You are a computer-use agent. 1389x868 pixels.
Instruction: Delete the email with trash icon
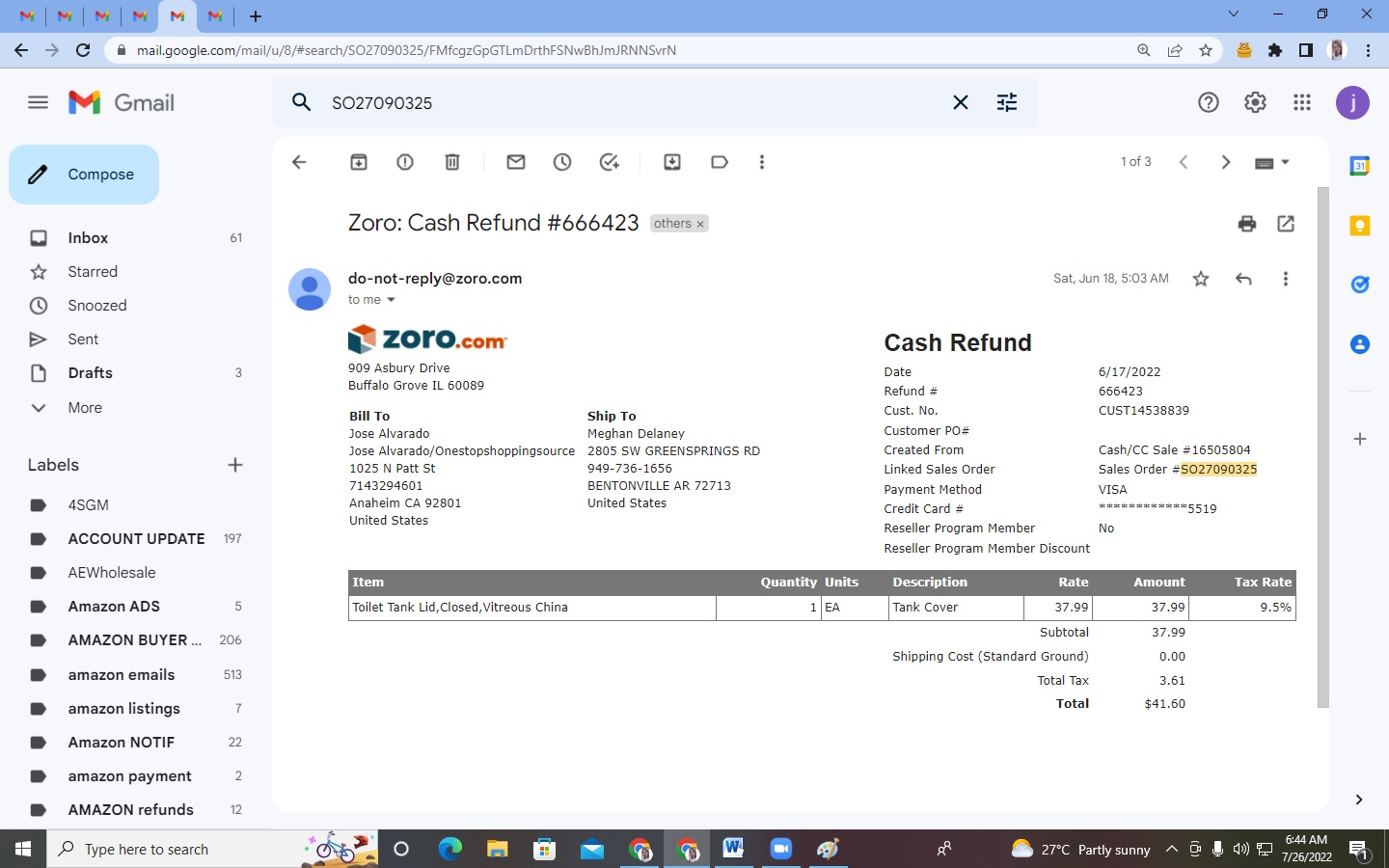point(452,162)
